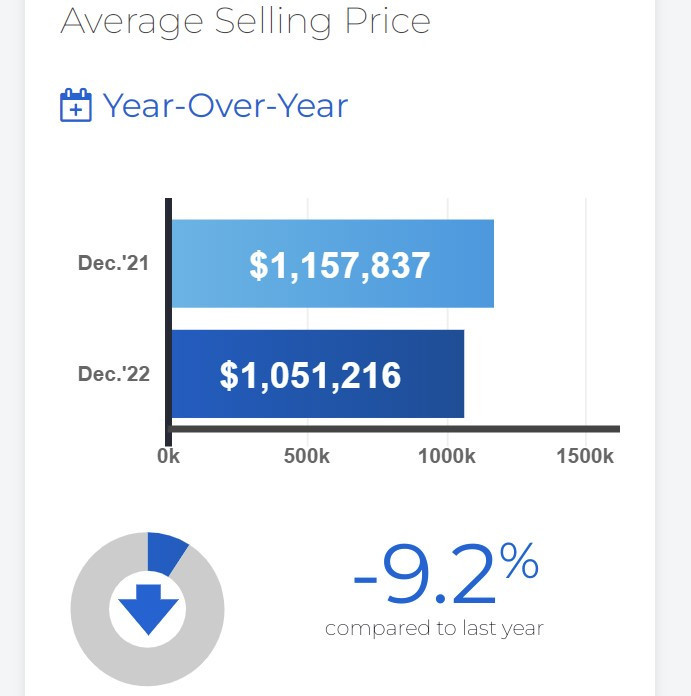Click the -9.2% change figure
Image resolution: width=691 pixels, height=696 pixels.
click(x=425, y=577)
